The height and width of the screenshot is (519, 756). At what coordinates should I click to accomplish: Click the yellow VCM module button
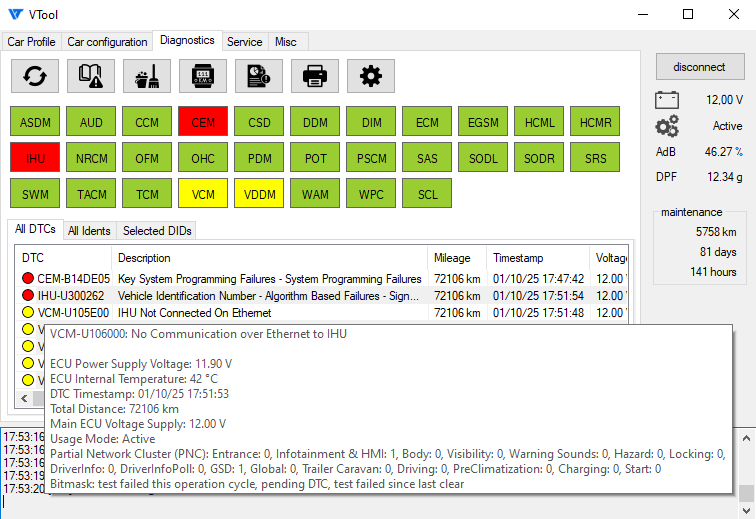(x=203, y=193)
